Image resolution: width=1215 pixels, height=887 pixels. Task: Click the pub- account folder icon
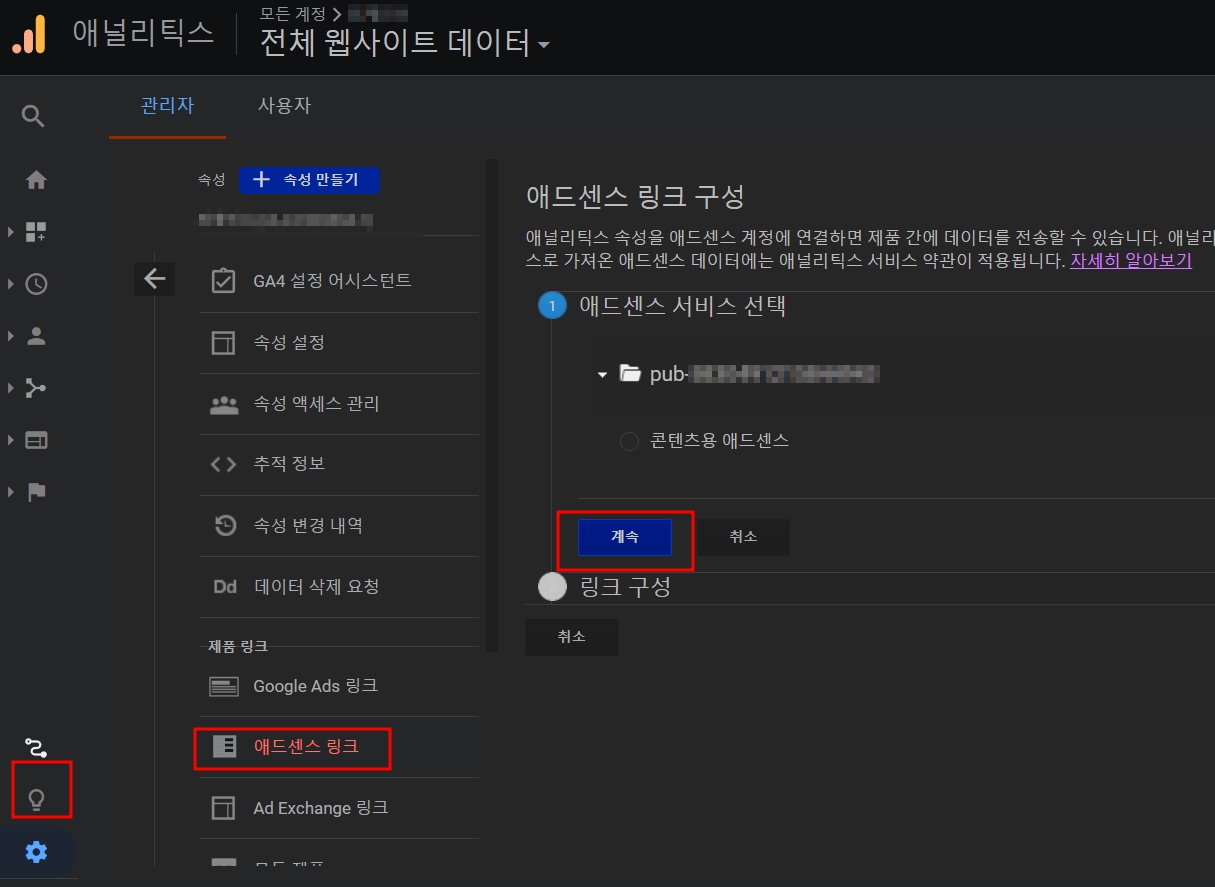(630, 374)
